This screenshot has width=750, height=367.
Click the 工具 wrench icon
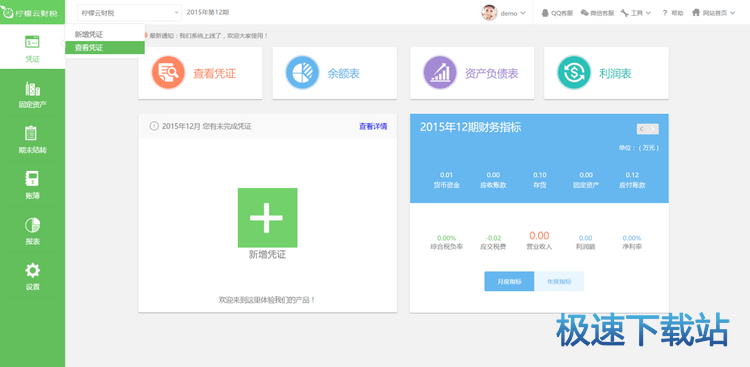pos(624,13)
